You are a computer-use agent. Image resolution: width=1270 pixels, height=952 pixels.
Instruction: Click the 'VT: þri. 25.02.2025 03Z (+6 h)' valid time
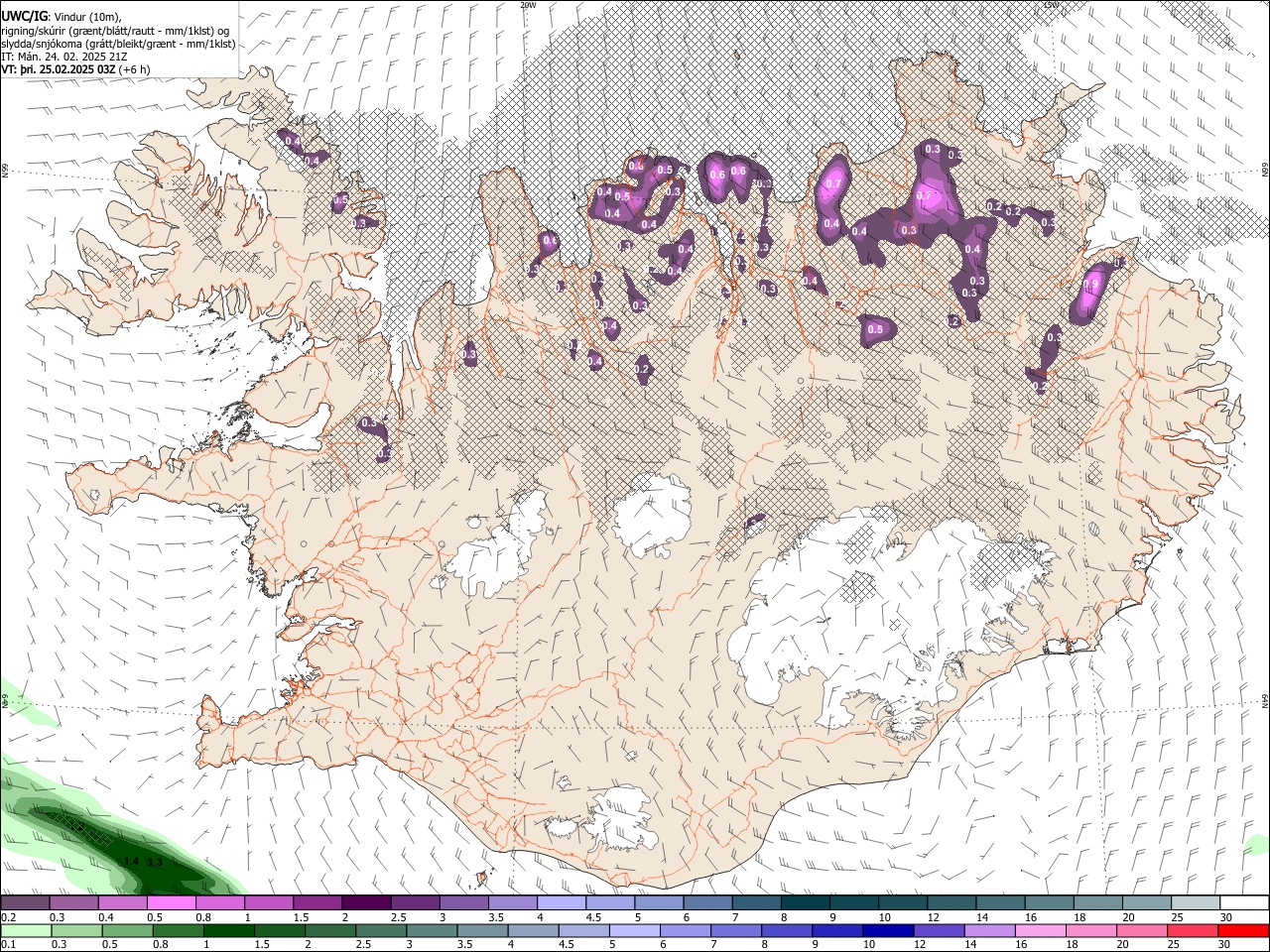coord(76,69)
